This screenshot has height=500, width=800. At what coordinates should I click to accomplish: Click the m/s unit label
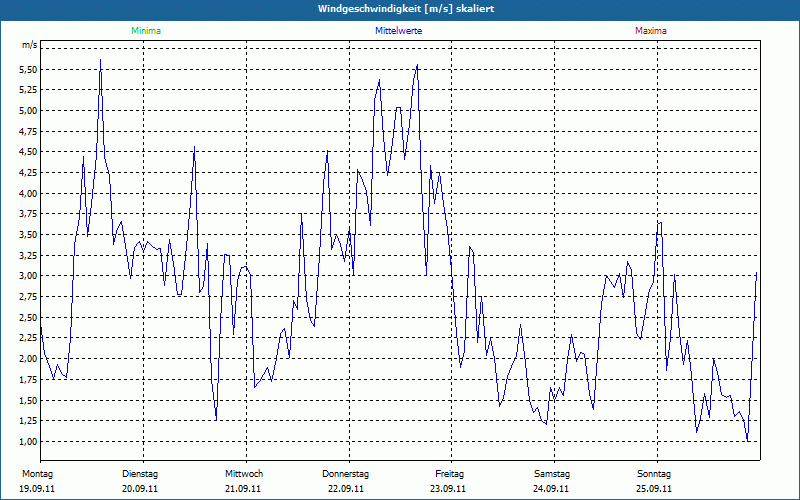(29, 45)
